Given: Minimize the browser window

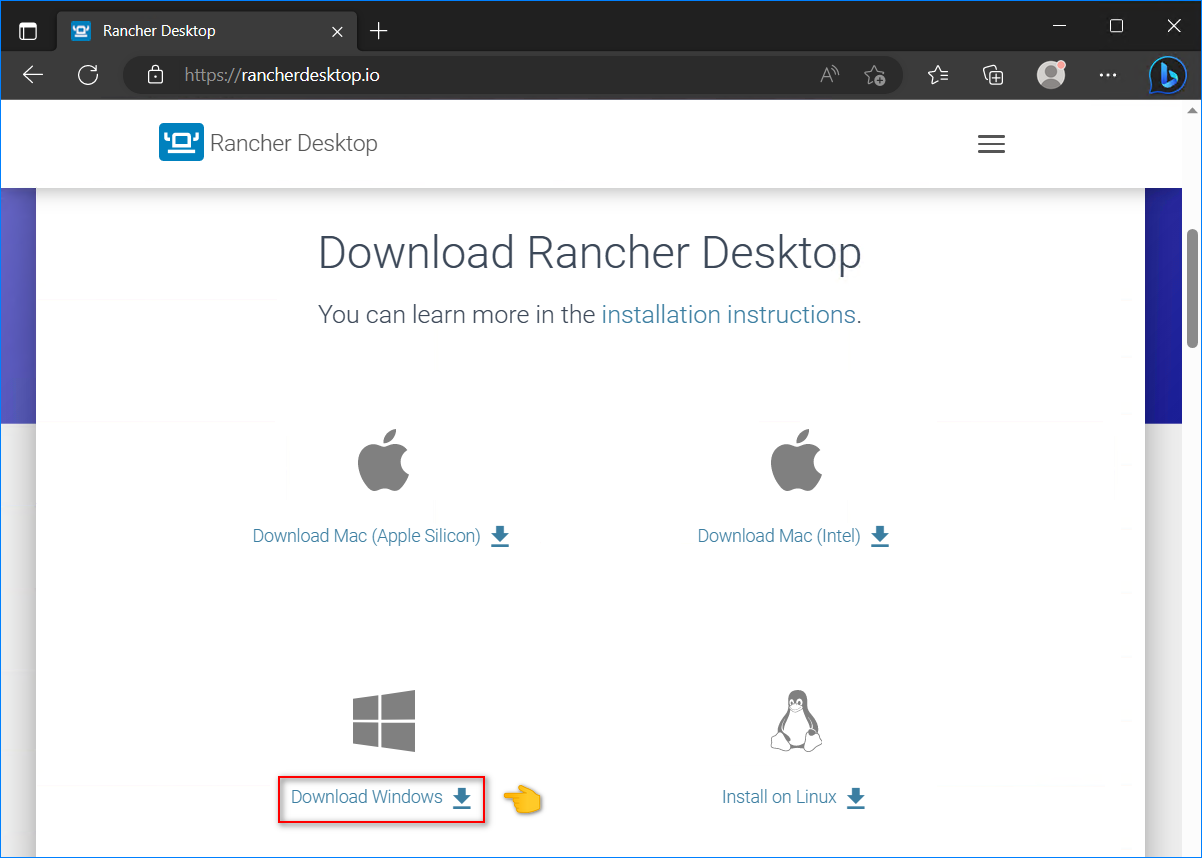Looking at the screenshot, I should click(1061, 26).
